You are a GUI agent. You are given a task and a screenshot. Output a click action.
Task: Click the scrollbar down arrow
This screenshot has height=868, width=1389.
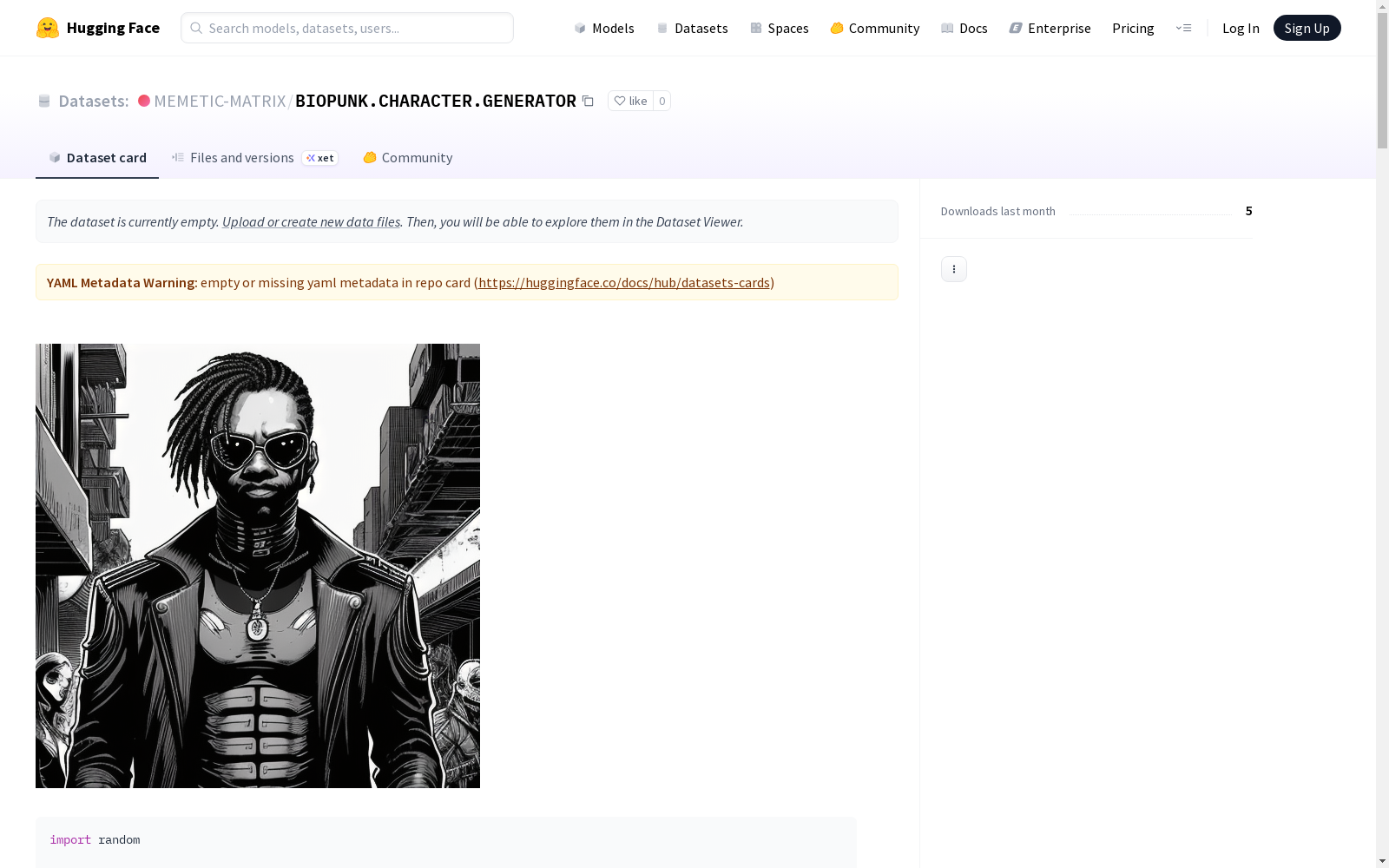[1382, 861]
